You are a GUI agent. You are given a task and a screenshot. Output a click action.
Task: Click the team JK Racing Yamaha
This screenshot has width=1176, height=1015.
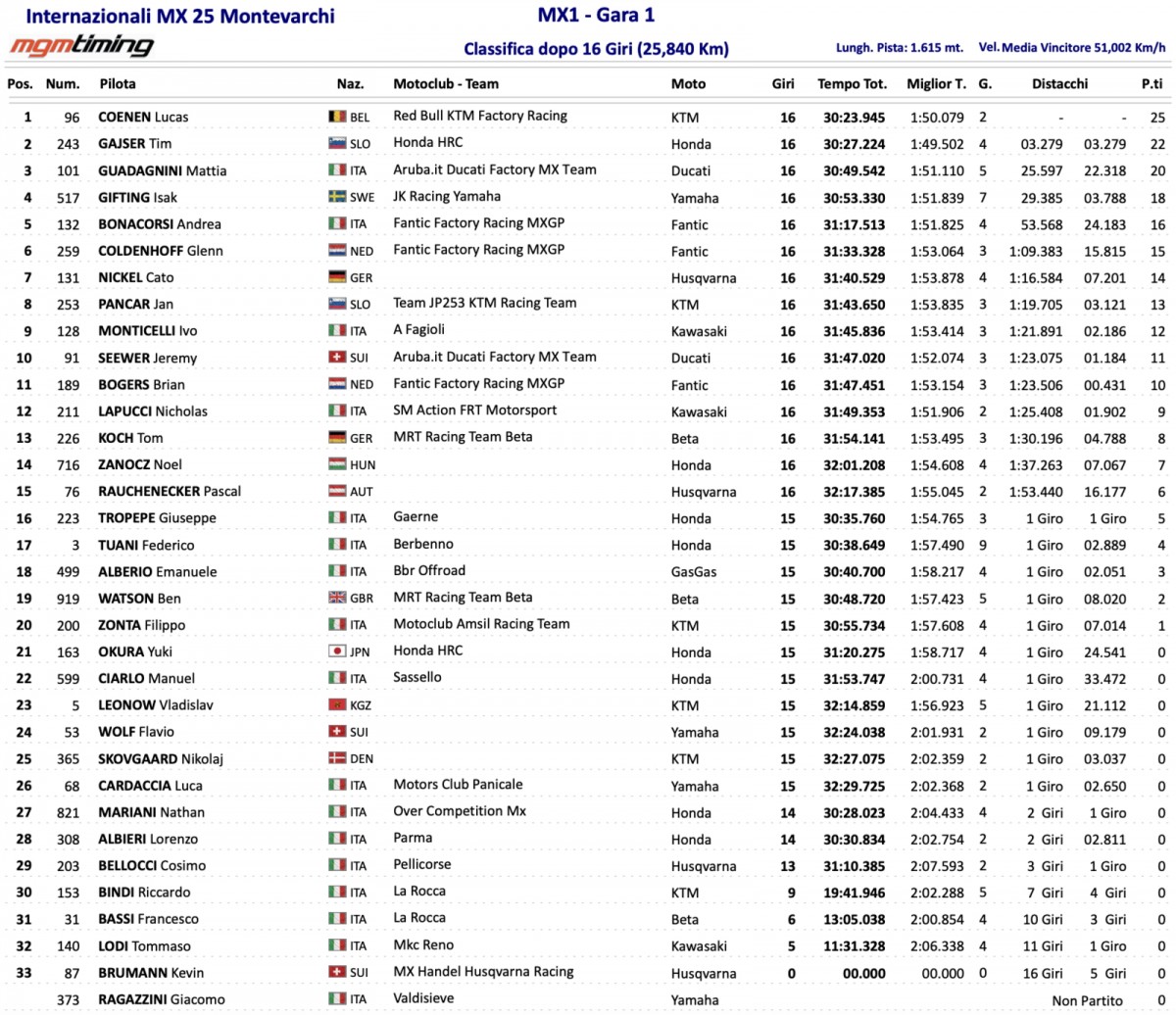tap(447, 196)
